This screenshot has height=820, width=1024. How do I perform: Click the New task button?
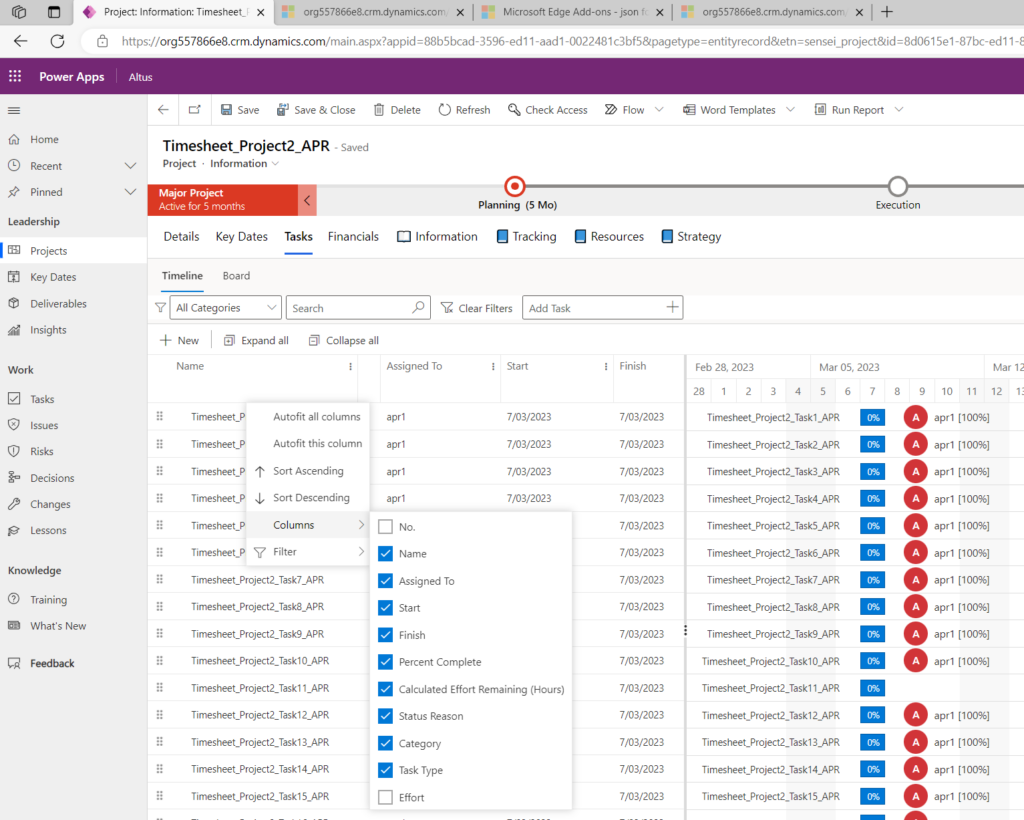(179, 340)
